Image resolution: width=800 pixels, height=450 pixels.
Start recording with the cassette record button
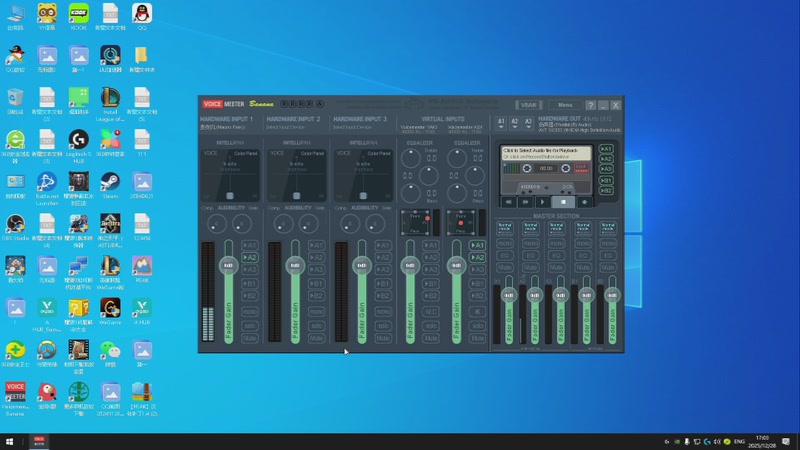585,202
